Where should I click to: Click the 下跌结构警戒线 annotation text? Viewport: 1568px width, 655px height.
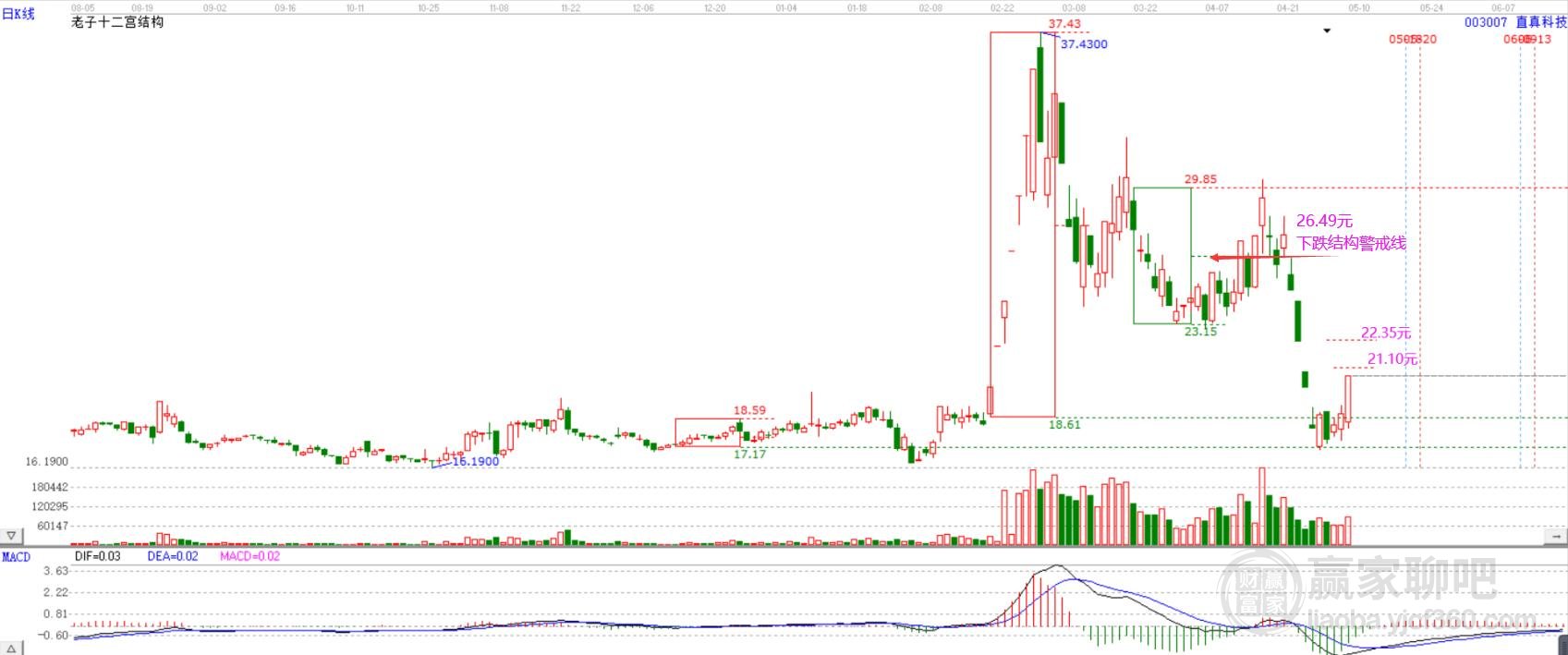click(1351, 243)
